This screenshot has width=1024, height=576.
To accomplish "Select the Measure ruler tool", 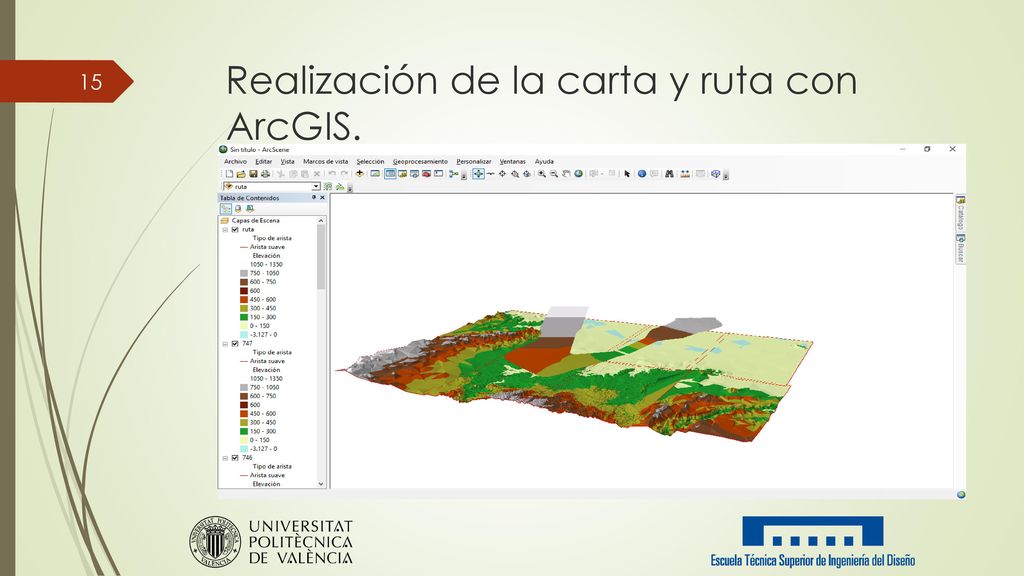I will (685, 174).
